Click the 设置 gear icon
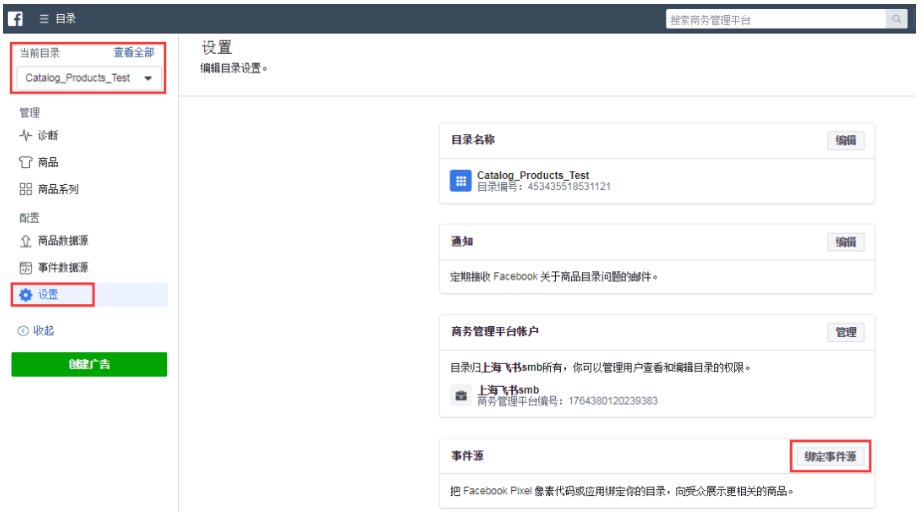Viewport: 922px width, 516px height. pyautogui.click(x=25, y=295)
